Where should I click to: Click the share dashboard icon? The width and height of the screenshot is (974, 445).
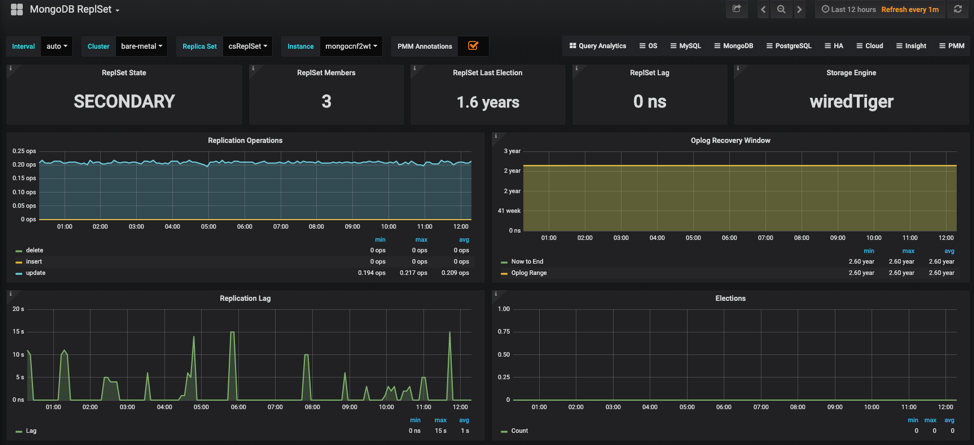pos(737,10)
